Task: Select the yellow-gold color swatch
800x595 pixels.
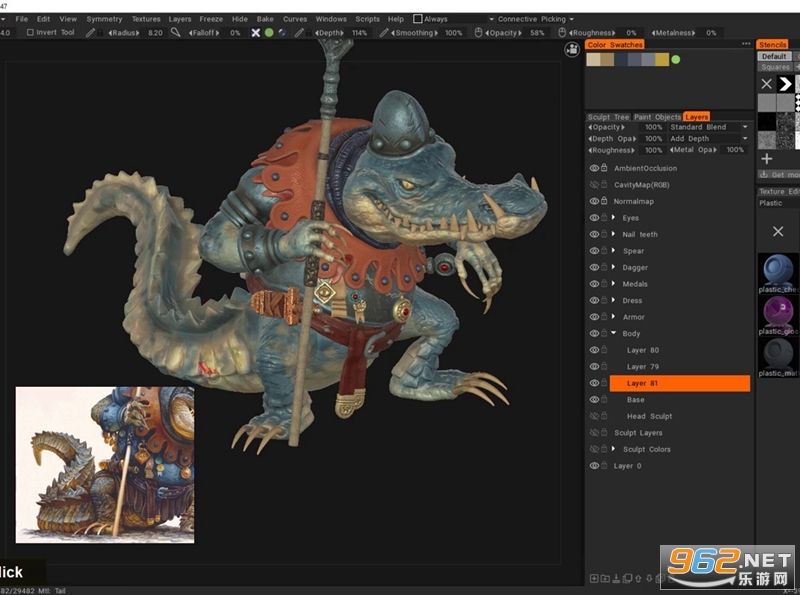Action: click(662, 60)
